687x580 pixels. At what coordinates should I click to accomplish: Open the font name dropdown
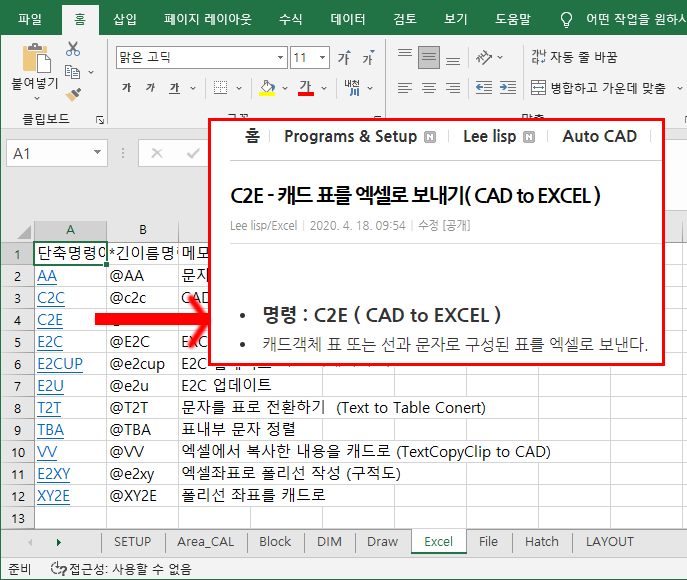pyautogui.click(x=280, y=57)
